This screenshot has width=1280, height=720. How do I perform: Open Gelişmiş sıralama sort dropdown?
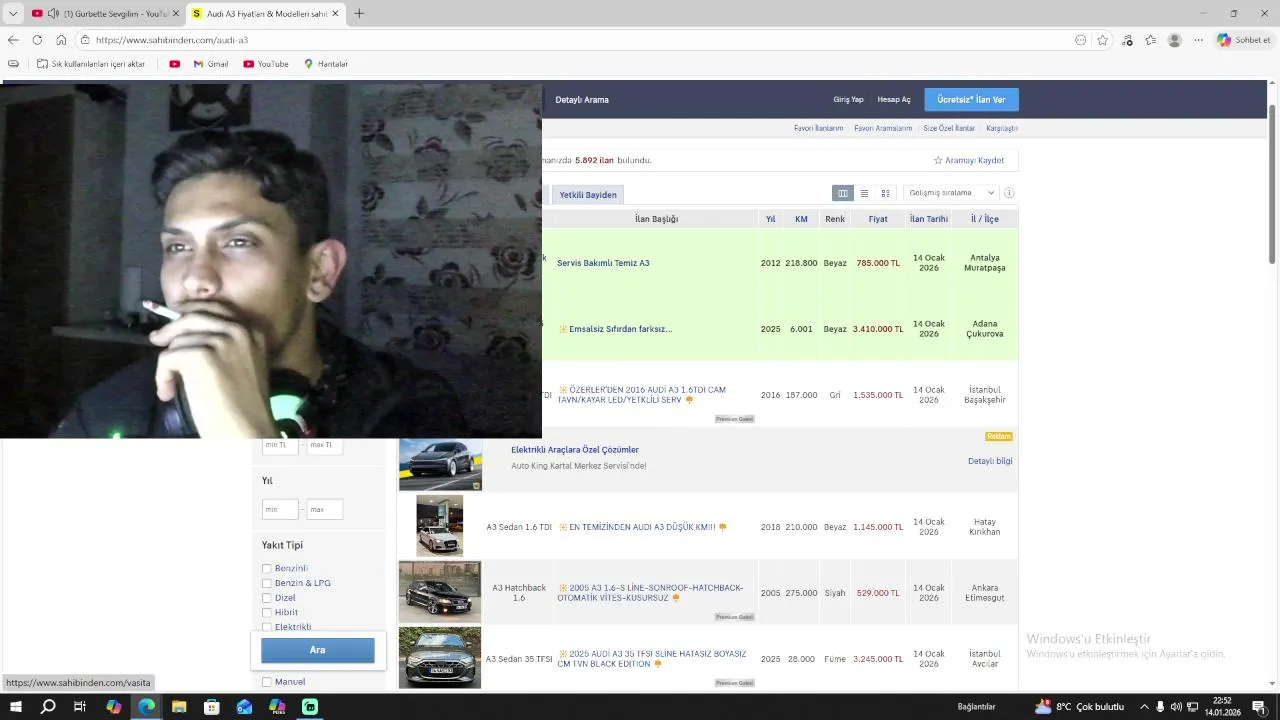pyautogui.click(x=951, y=193)
